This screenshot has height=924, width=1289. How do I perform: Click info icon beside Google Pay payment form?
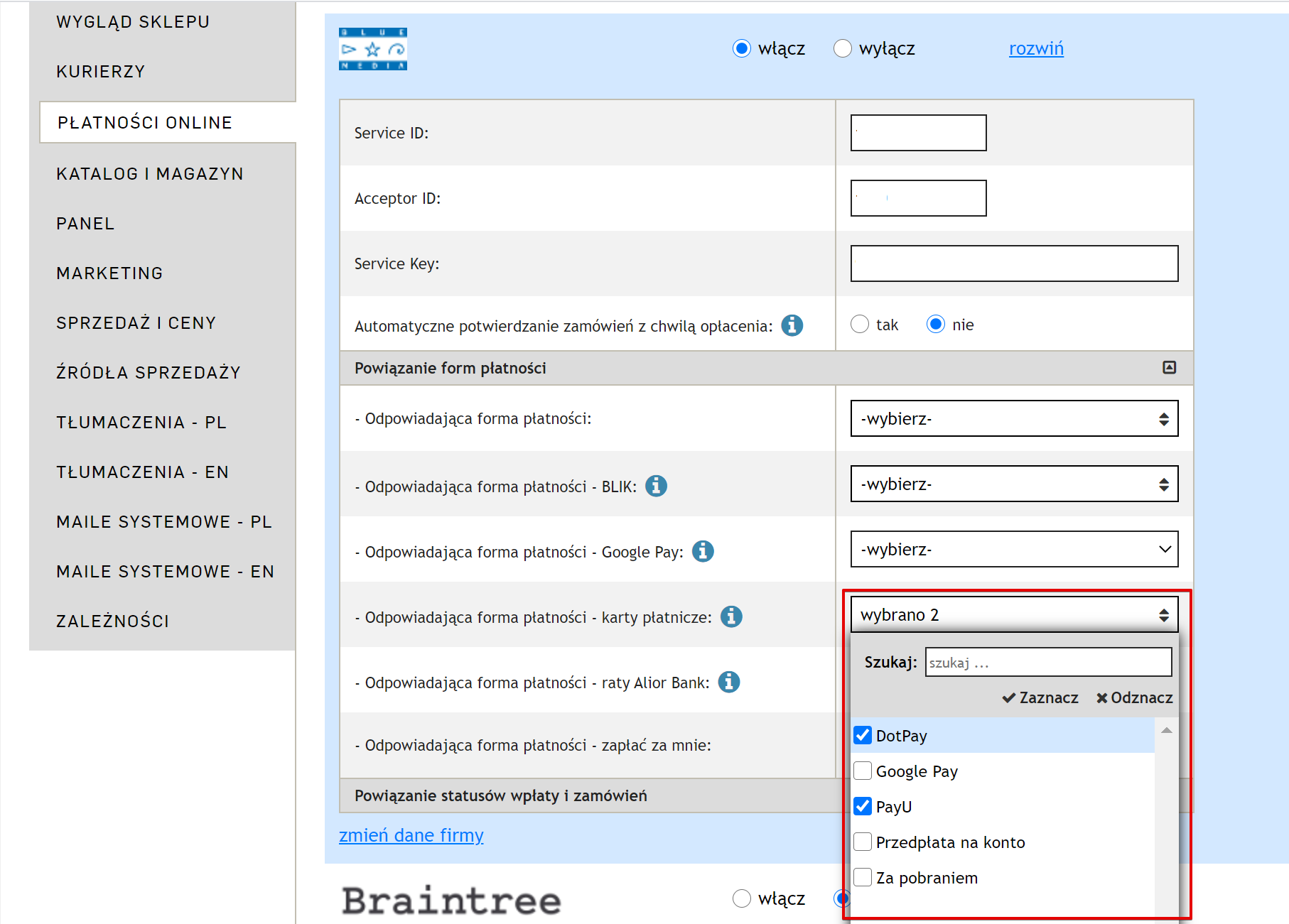pos(703,551)
